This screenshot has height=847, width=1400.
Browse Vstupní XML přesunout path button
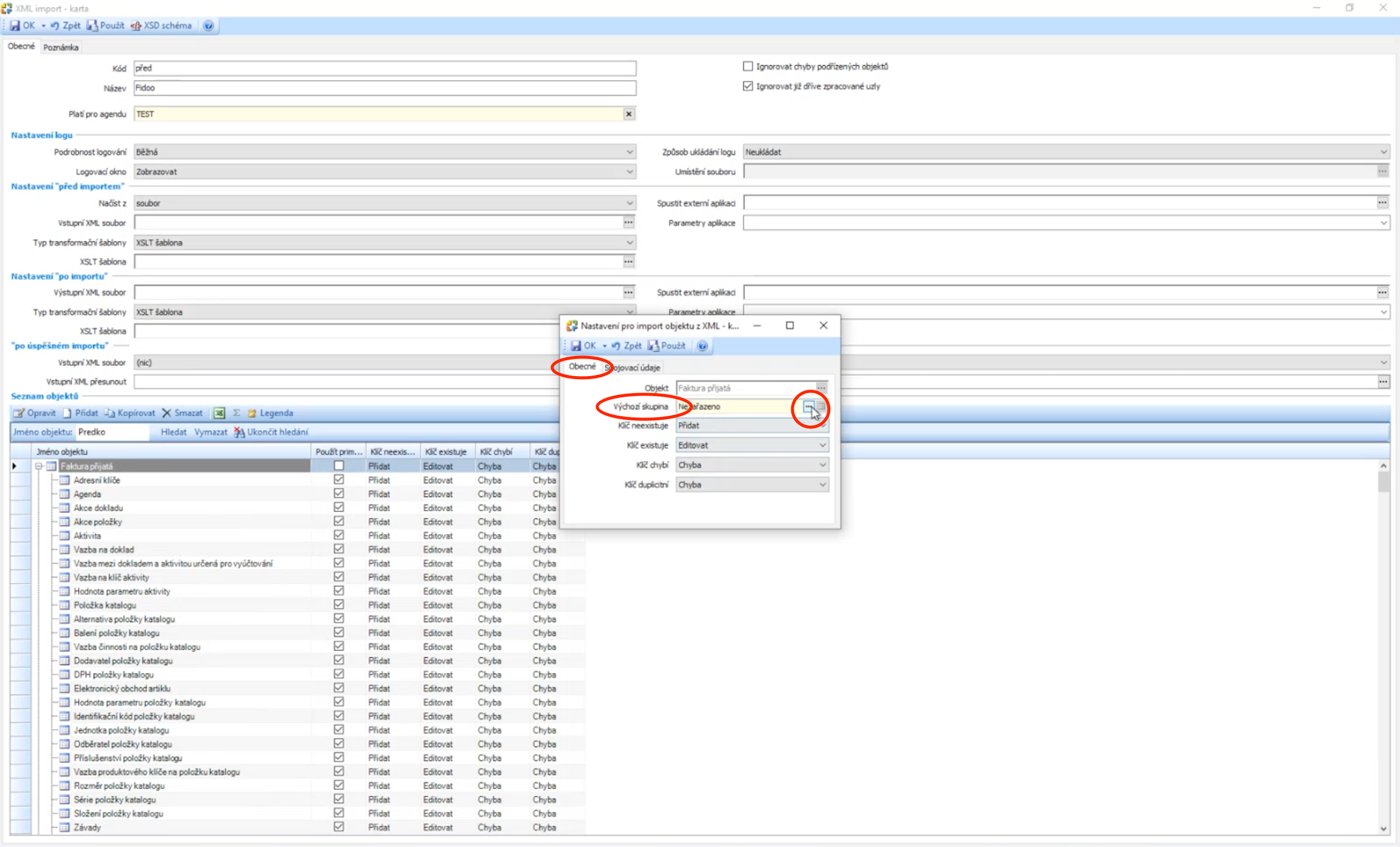click(x=1382, y=382)
